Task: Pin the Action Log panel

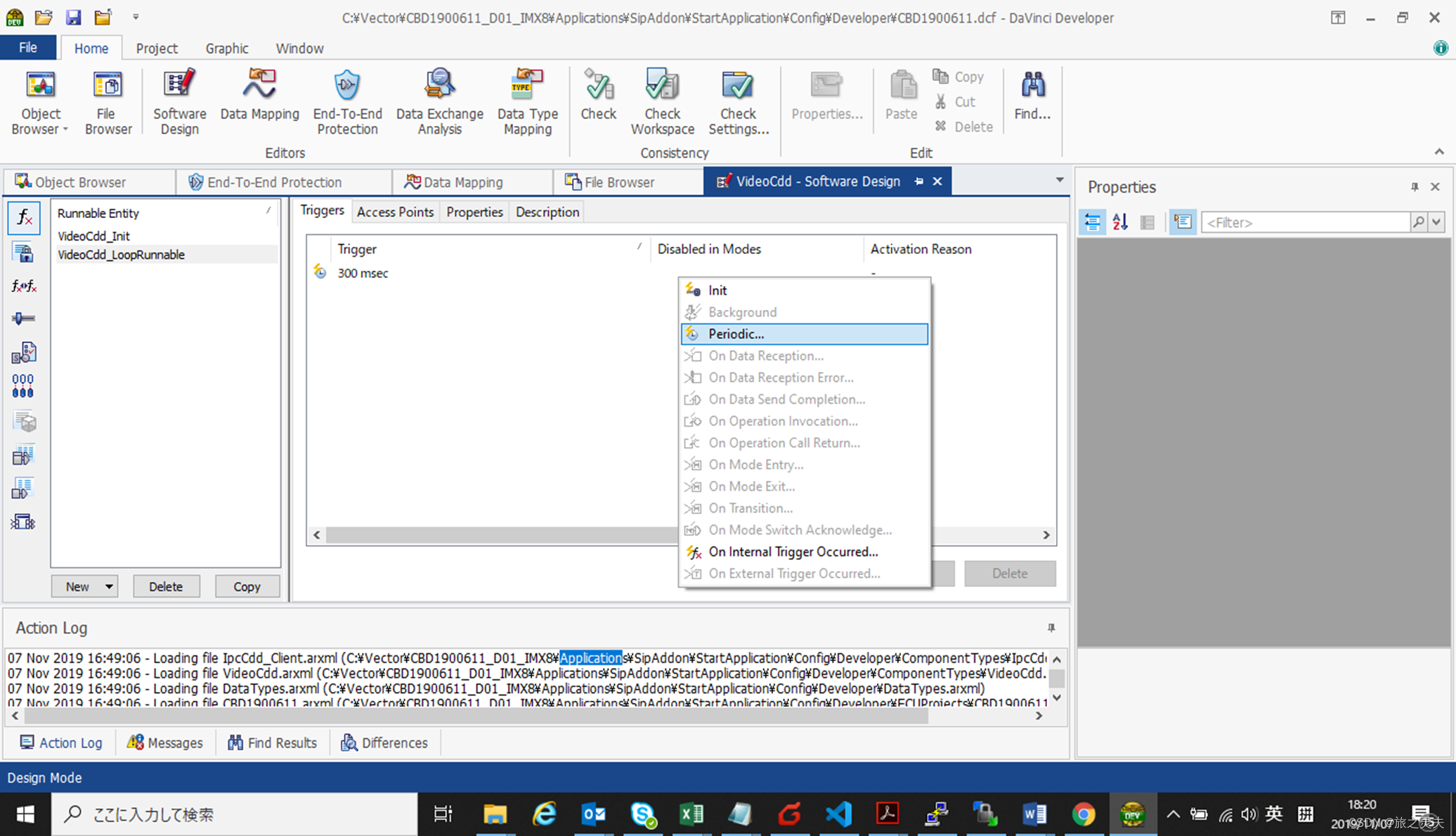Action: click(1051, 628)
